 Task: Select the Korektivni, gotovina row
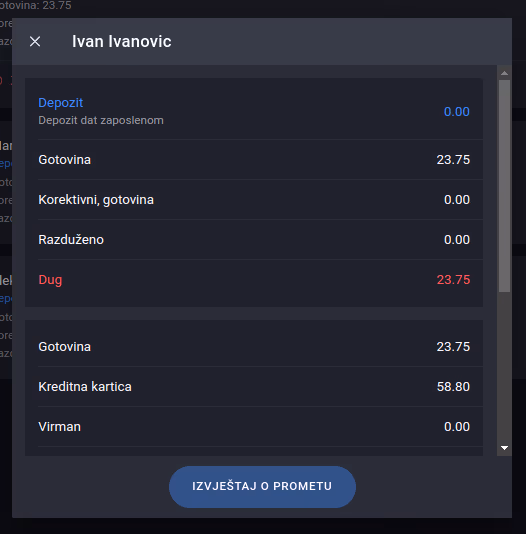254,200
